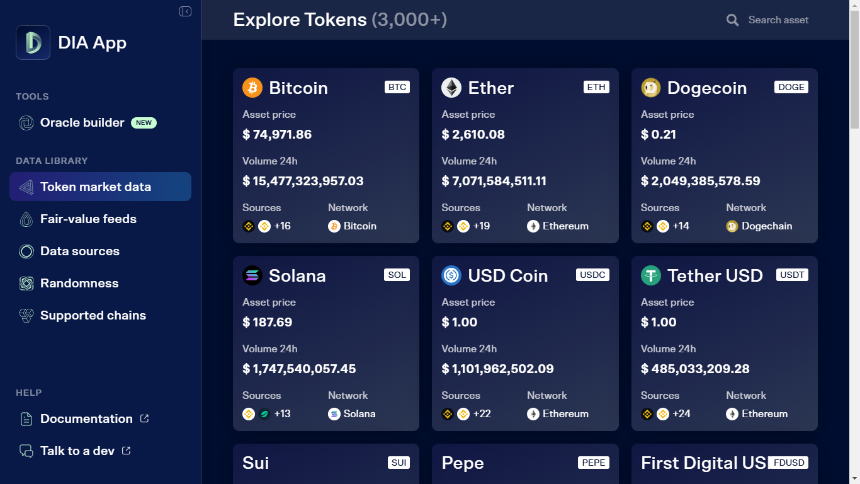Click the Tether USD logo

(650, 275)
